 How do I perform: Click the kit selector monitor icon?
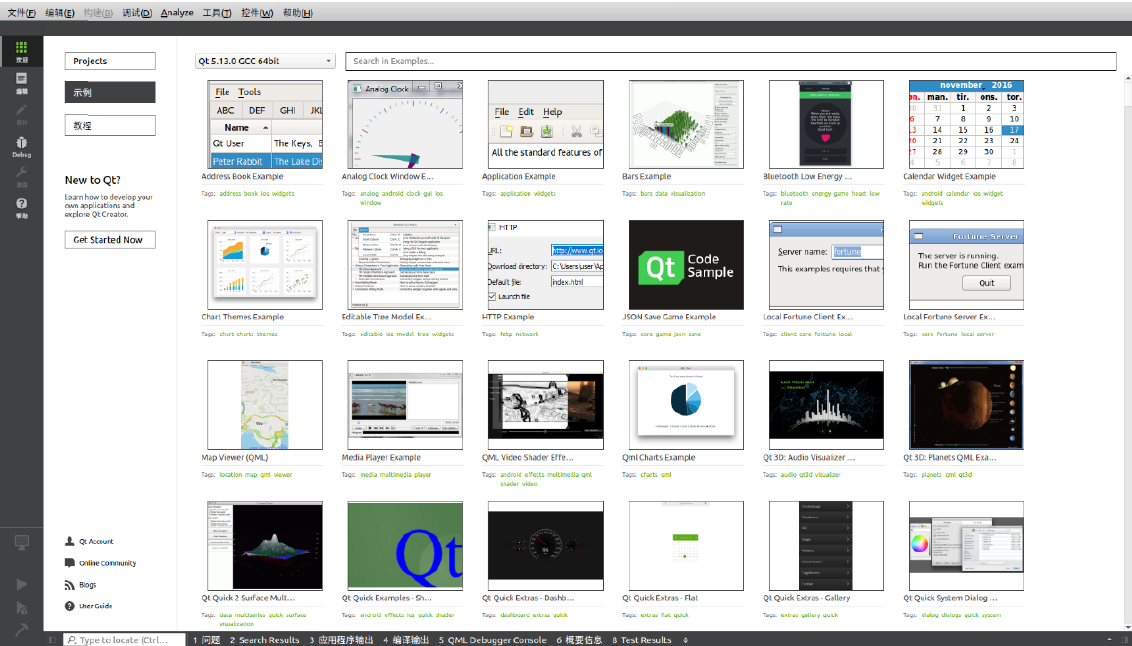pos(22,542)
